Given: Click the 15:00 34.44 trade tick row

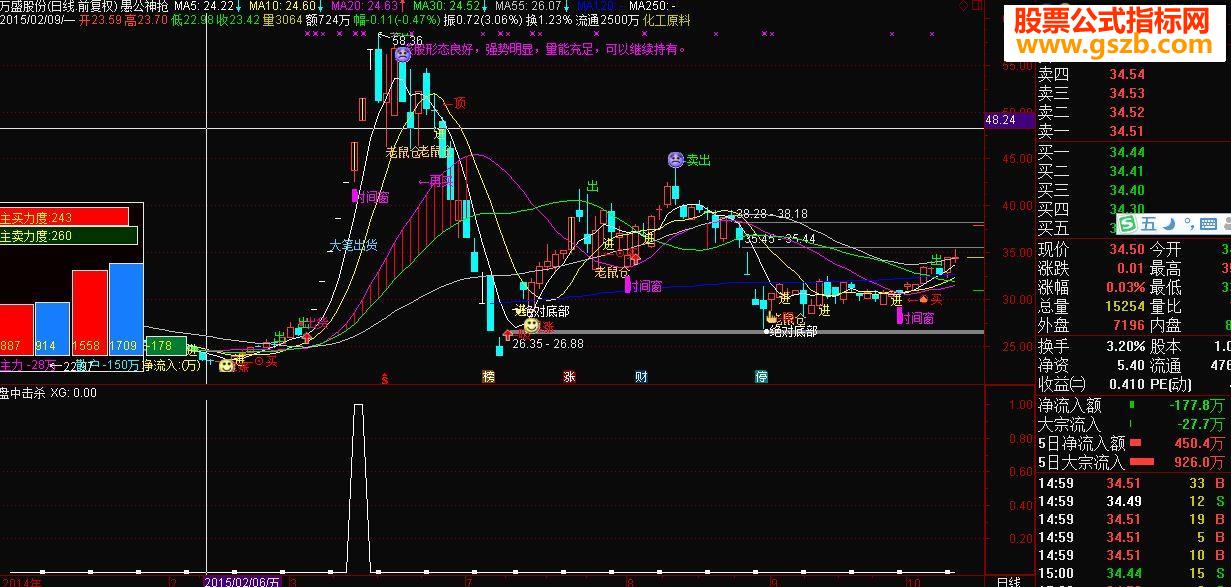Looking at the screenshot, I should 1134,573.
